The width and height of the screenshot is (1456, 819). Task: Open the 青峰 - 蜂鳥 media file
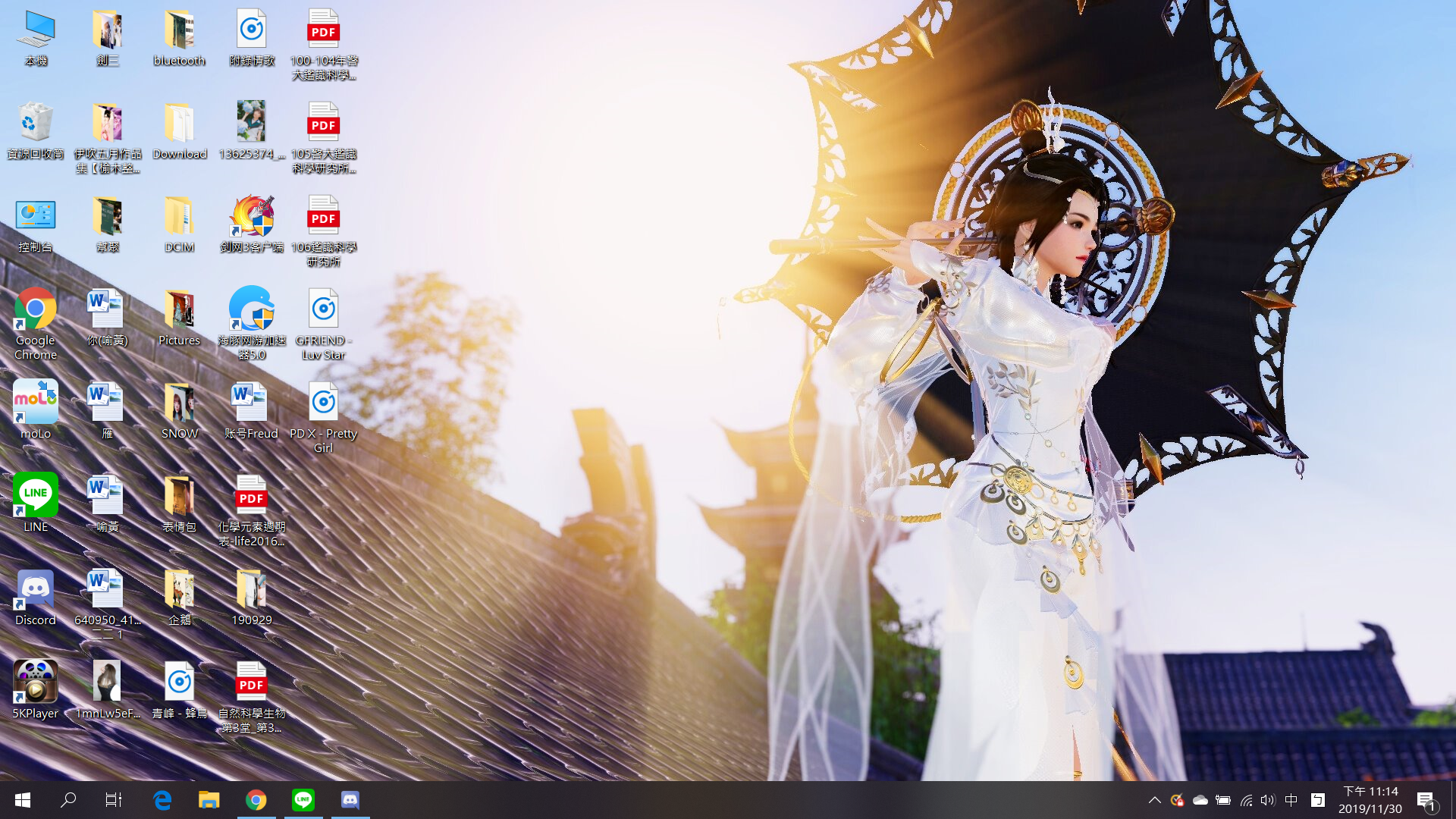click(180, 691)
